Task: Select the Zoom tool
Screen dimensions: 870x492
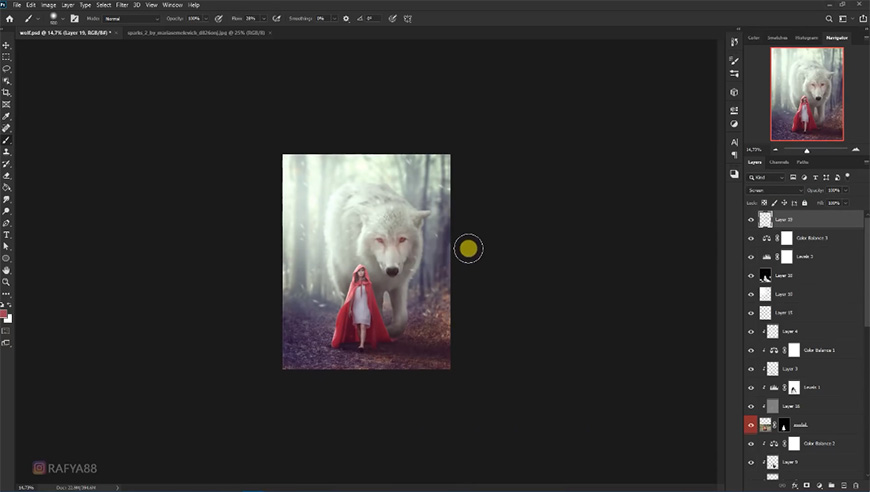Action: point(6,282)
